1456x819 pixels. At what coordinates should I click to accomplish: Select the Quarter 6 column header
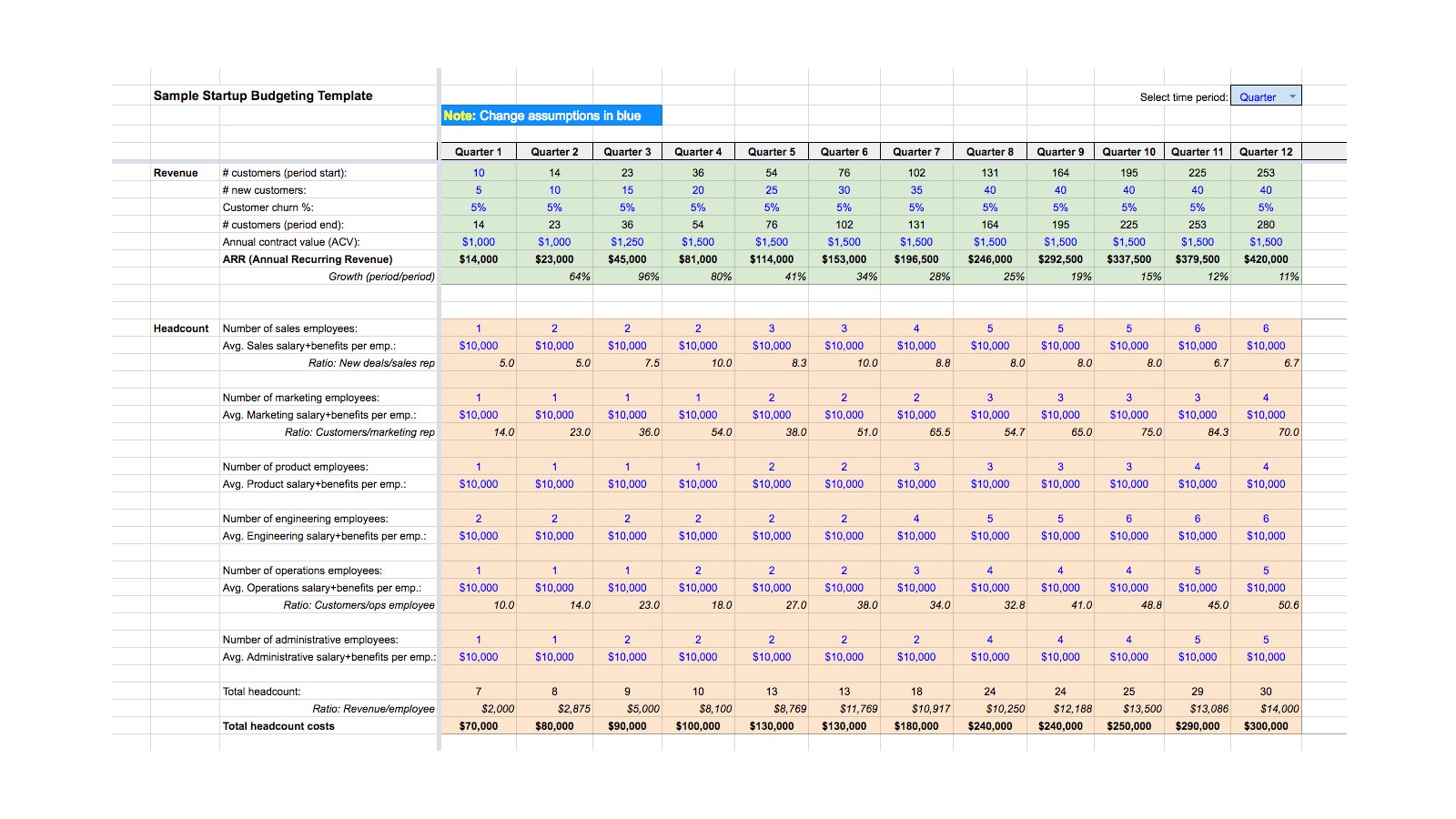pos(844,152)
